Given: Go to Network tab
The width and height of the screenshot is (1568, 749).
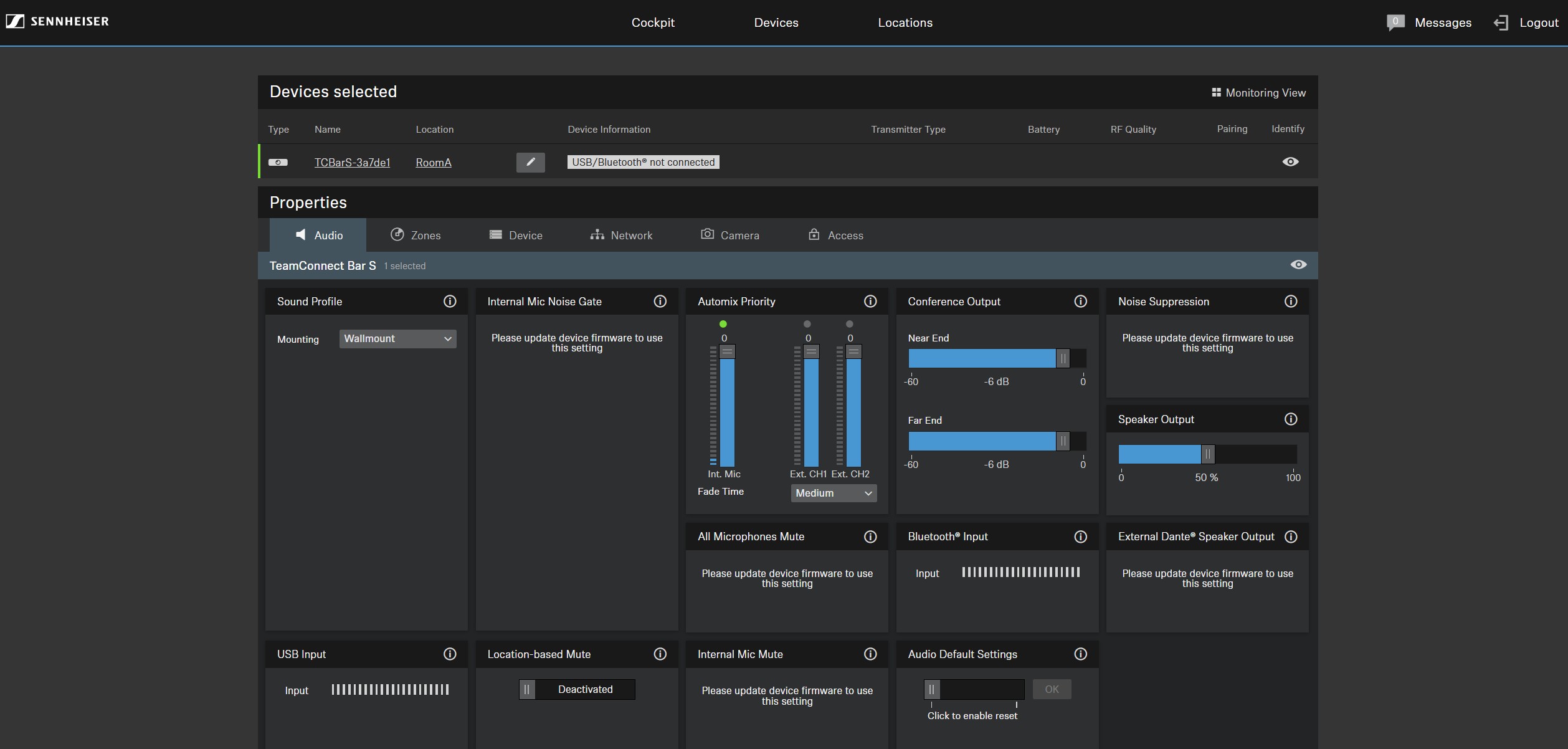Looking at the screenshot, I should 621,235.
